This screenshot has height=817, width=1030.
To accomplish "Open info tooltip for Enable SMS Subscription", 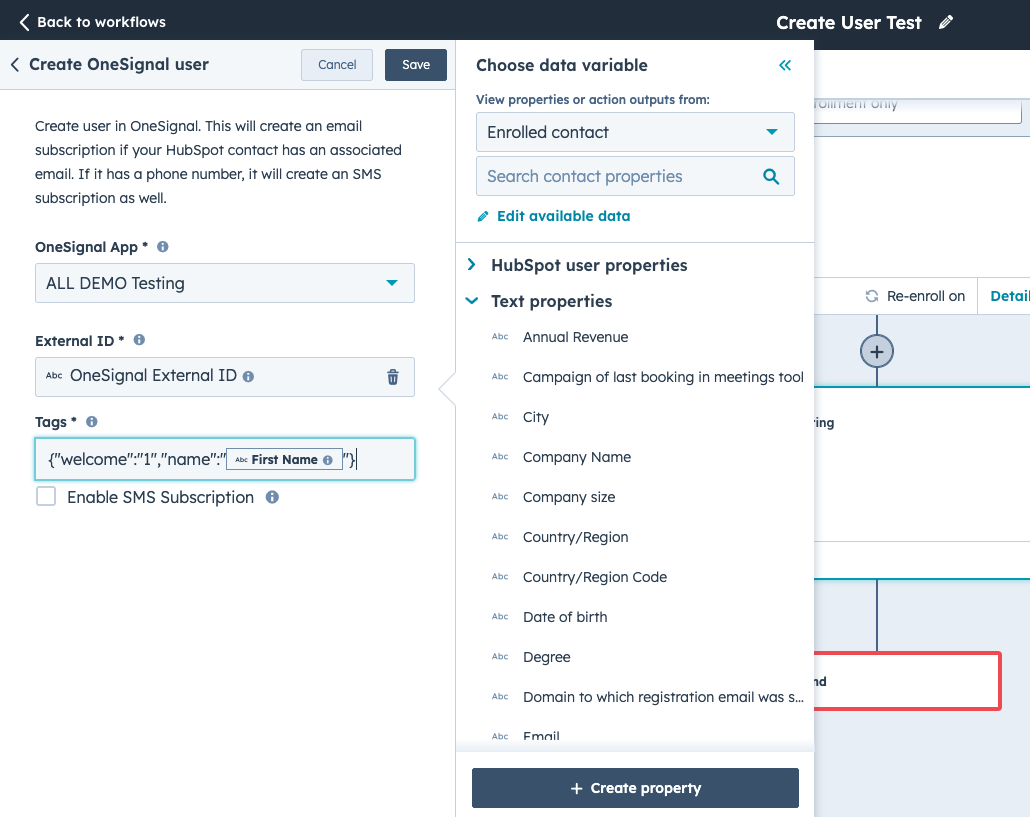I will pos(272,497).
